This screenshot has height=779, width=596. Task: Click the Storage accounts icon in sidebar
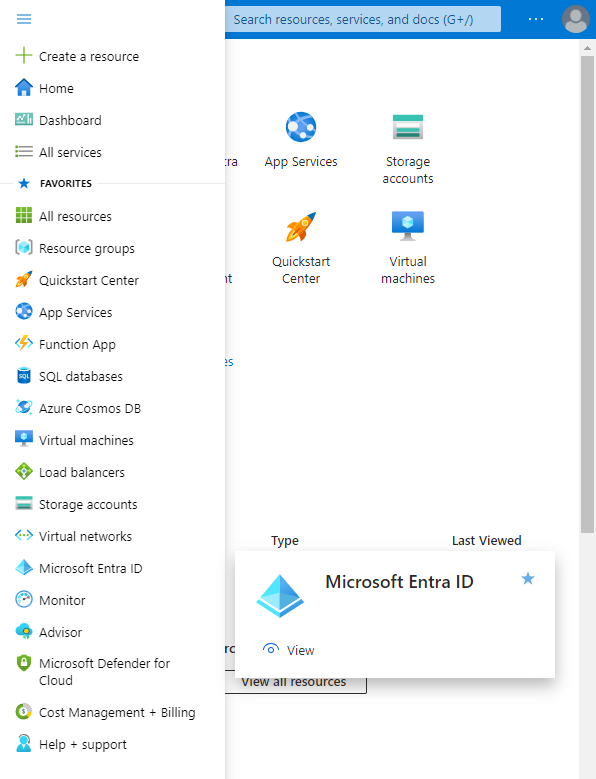24,503
